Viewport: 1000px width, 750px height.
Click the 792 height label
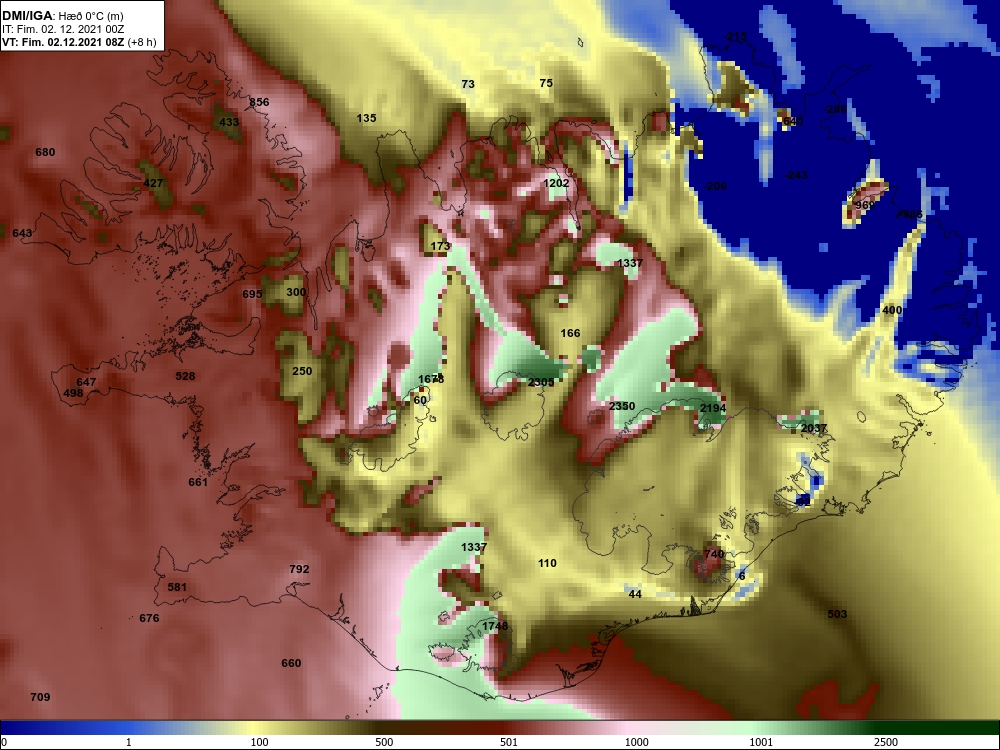[299, 570]
